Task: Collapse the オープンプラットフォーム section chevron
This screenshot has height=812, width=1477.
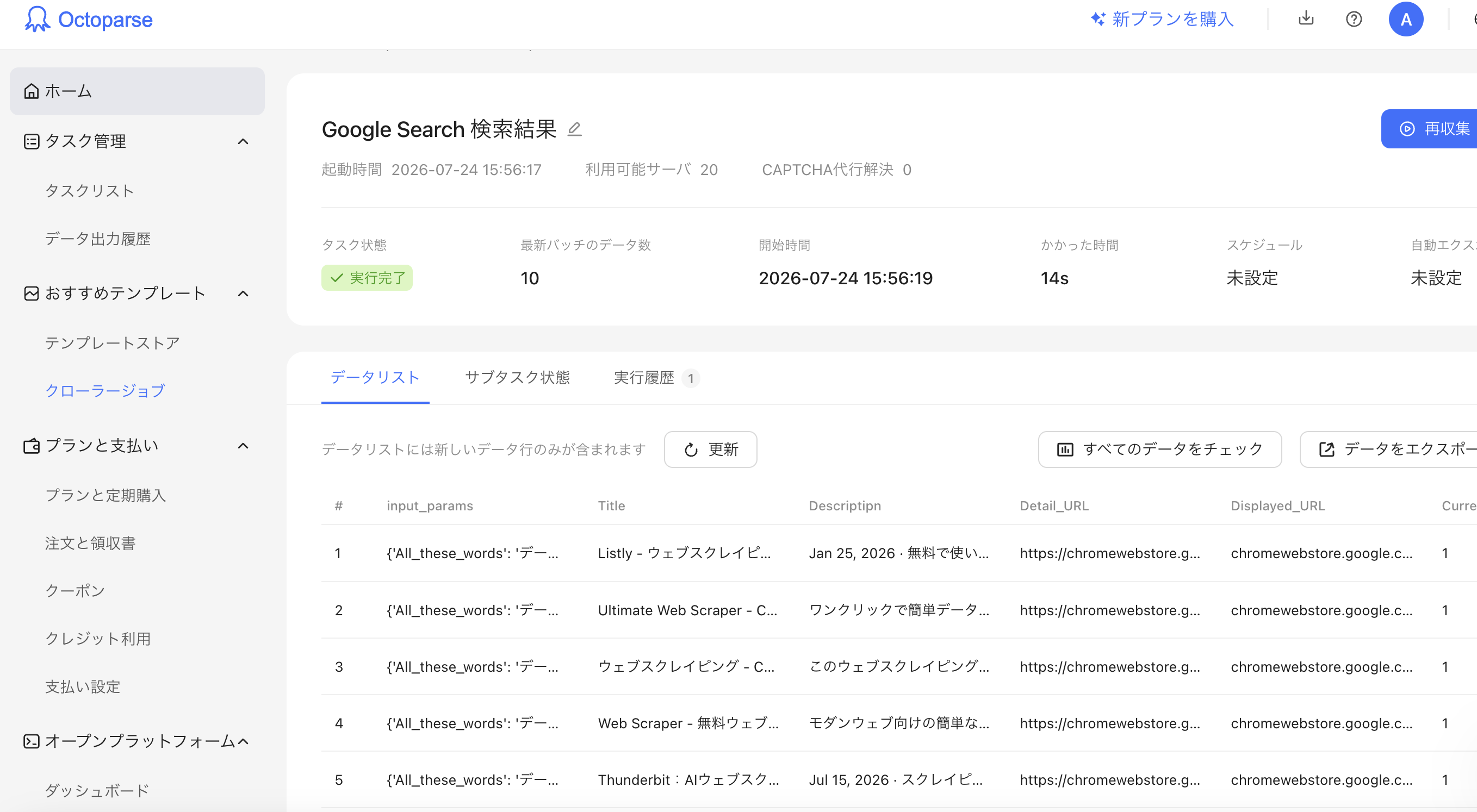Action: [x=243, y=741]
